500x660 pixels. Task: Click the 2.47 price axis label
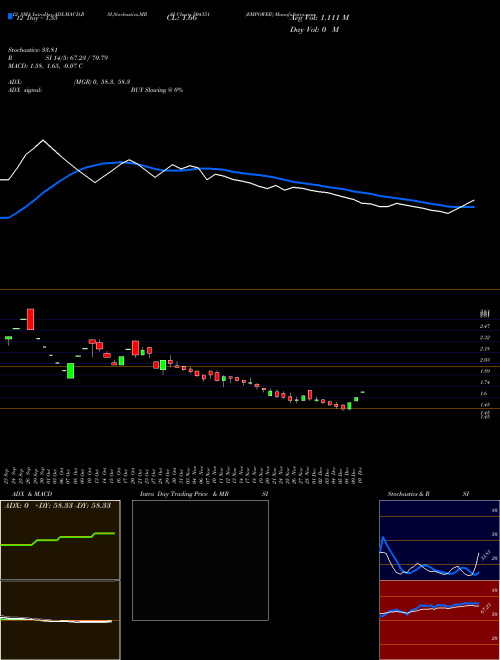485,326
